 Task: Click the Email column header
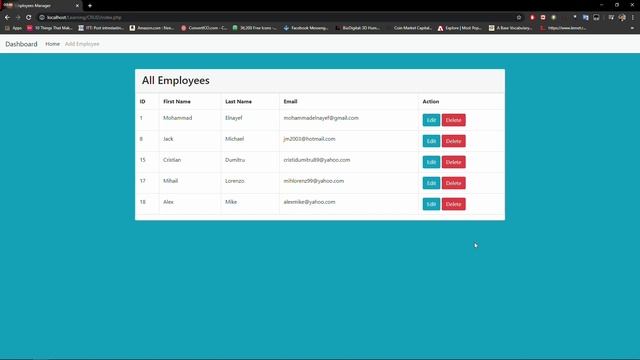tap(290, 101)
